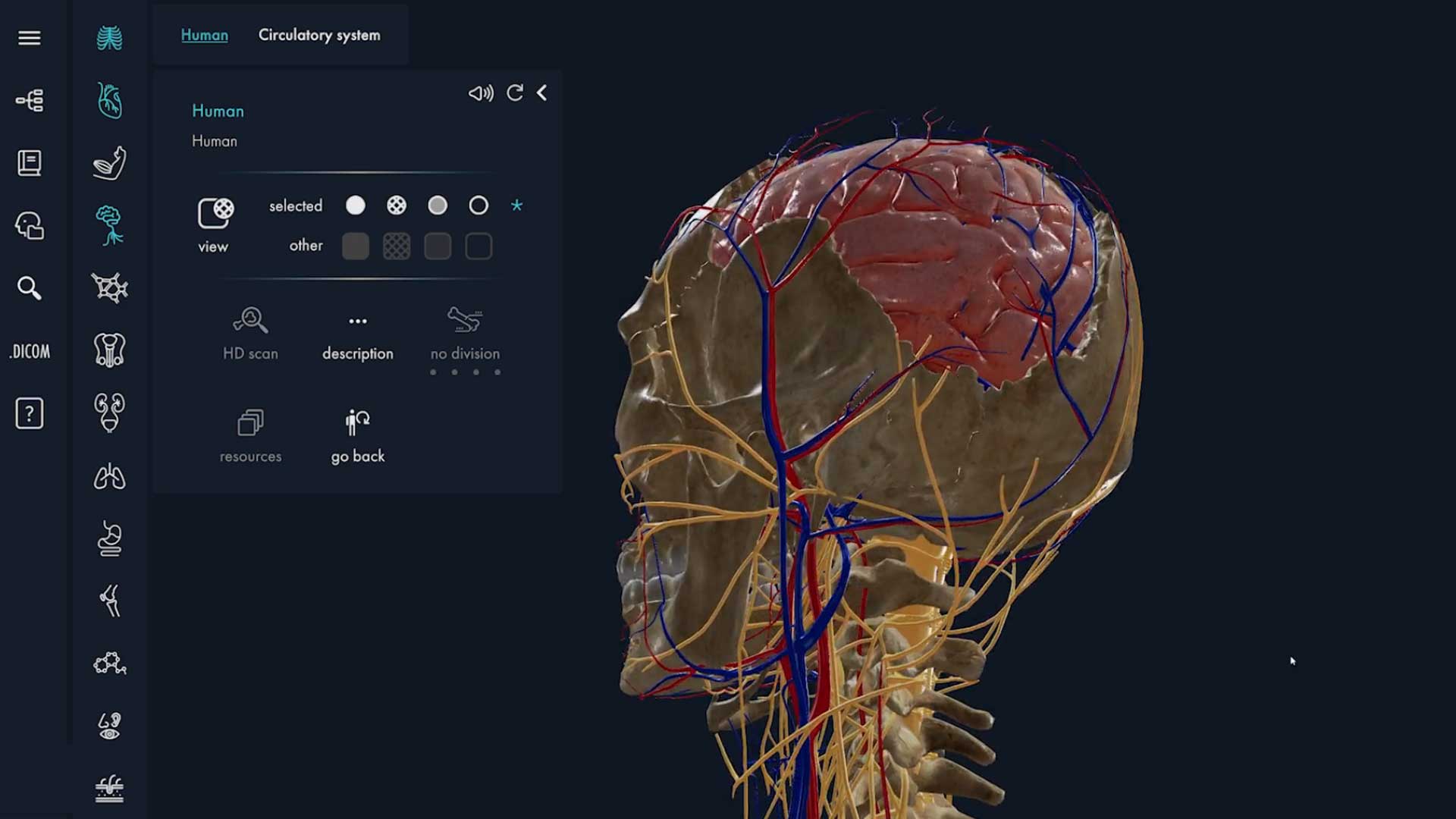Open the hamburger main menu

30,38
